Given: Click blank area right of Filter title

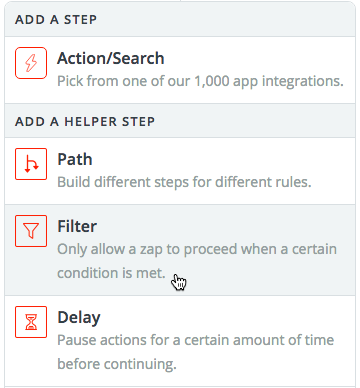Looking at the screenshot, I should (x=223, y=226).
